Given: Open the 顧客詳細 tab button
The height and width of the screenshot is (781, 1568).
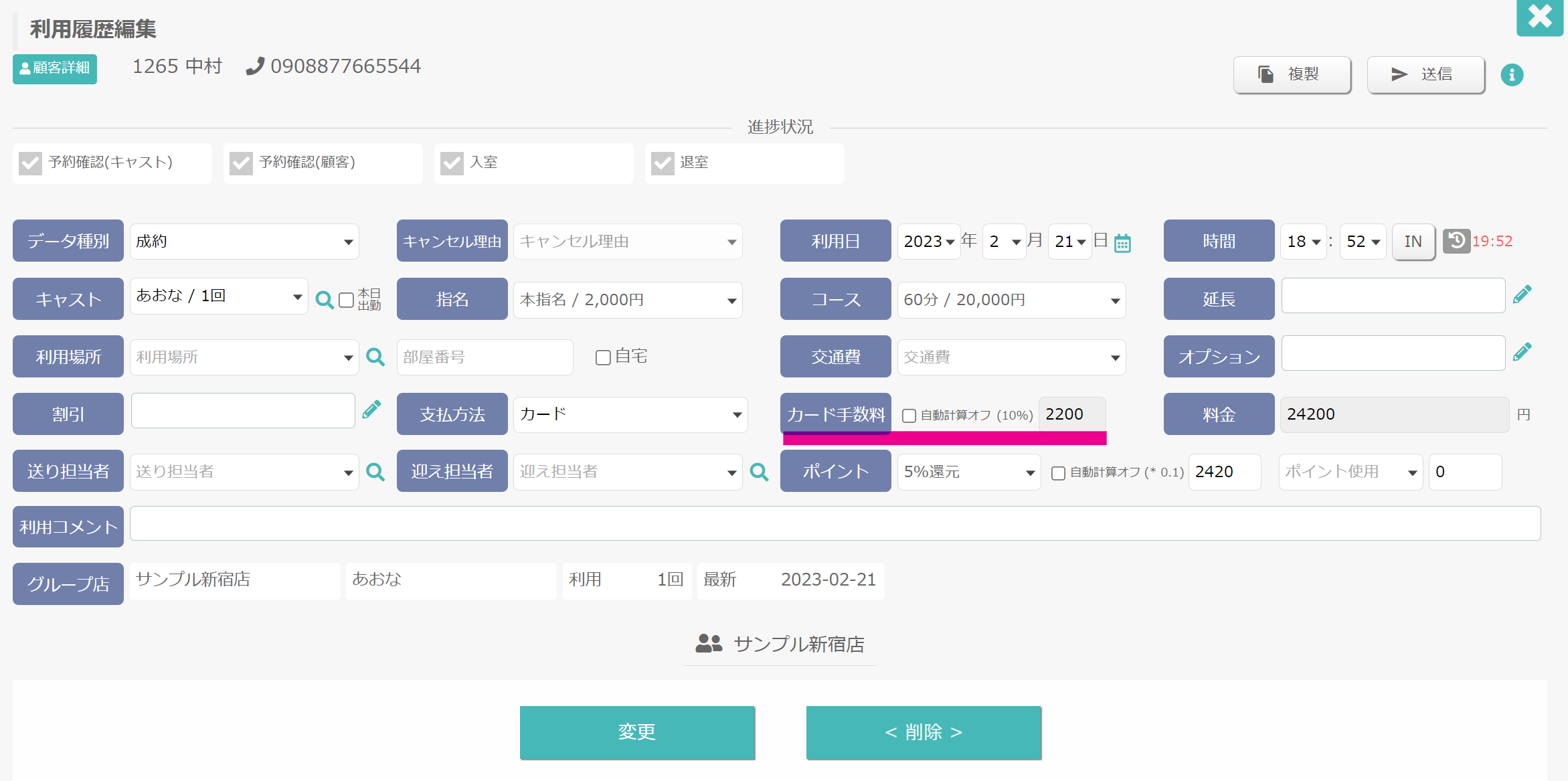Looking at the screenshot, I should click(55, 69).
